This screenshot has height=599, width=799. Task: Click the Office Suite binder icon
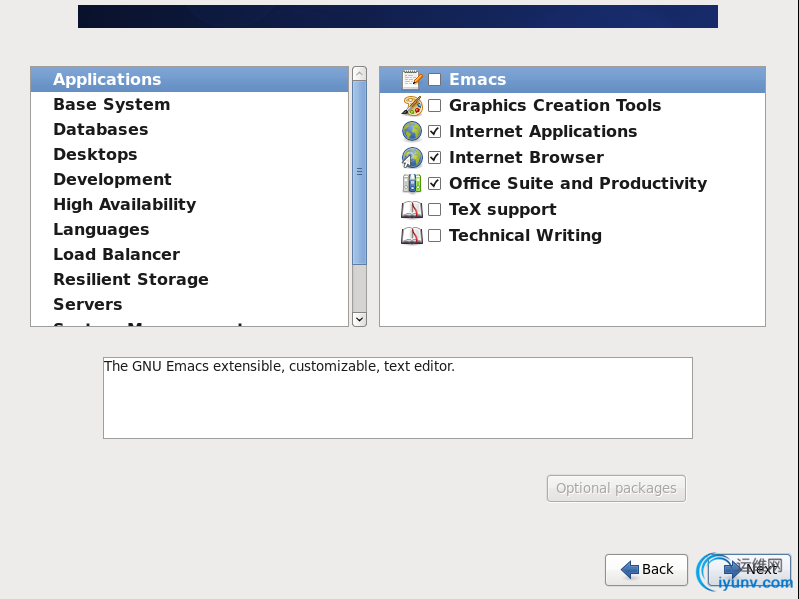click(412, 184)
